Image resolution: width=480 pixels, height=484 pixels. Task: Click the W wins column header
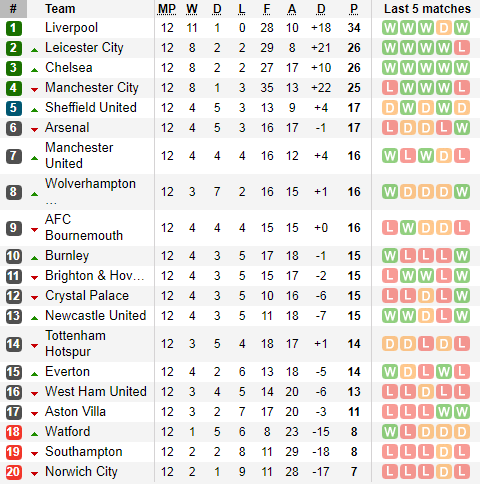(x=192, y=9)
